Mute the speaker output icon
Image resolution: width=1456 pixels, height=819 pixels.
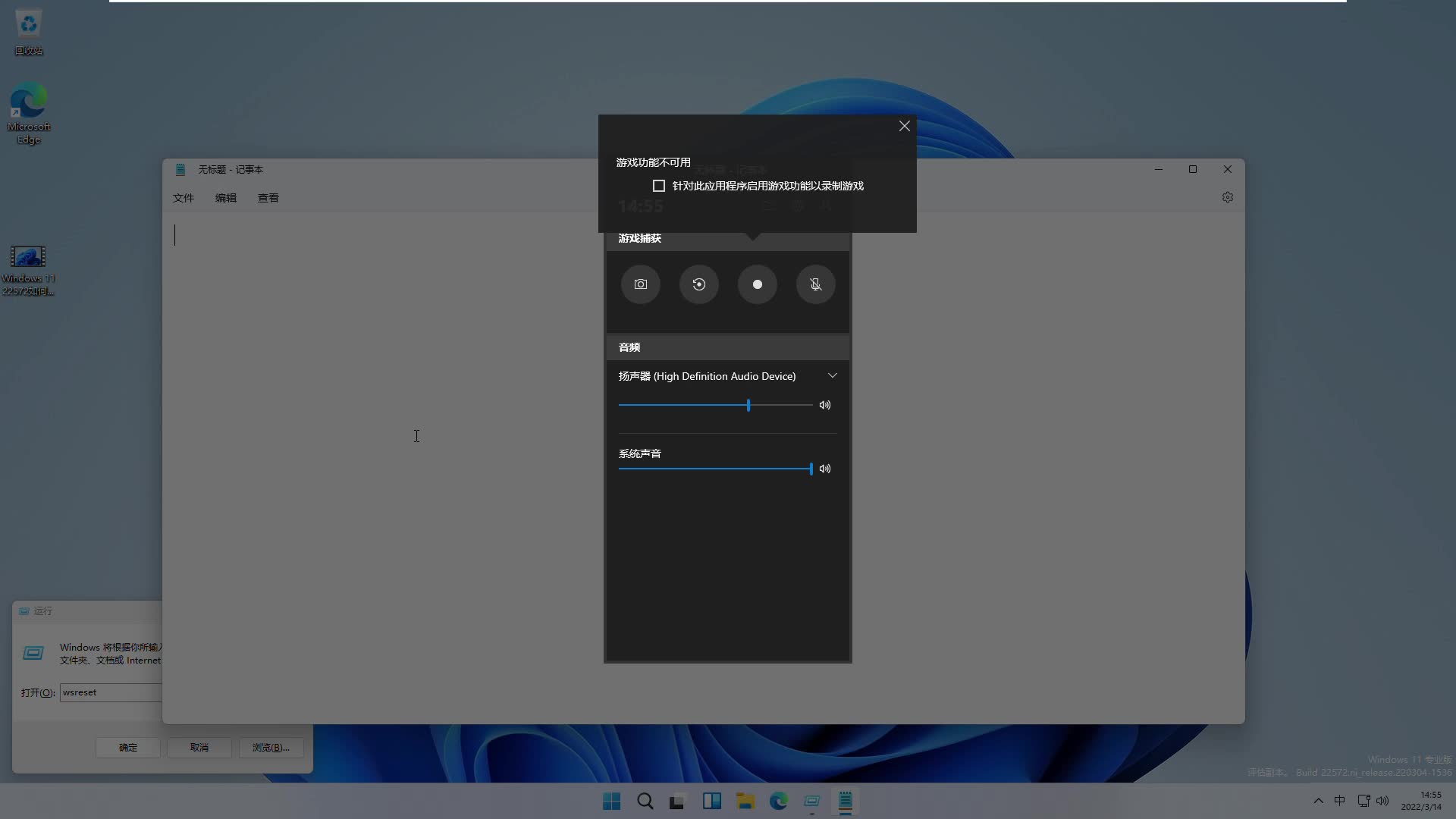(825, 405)
